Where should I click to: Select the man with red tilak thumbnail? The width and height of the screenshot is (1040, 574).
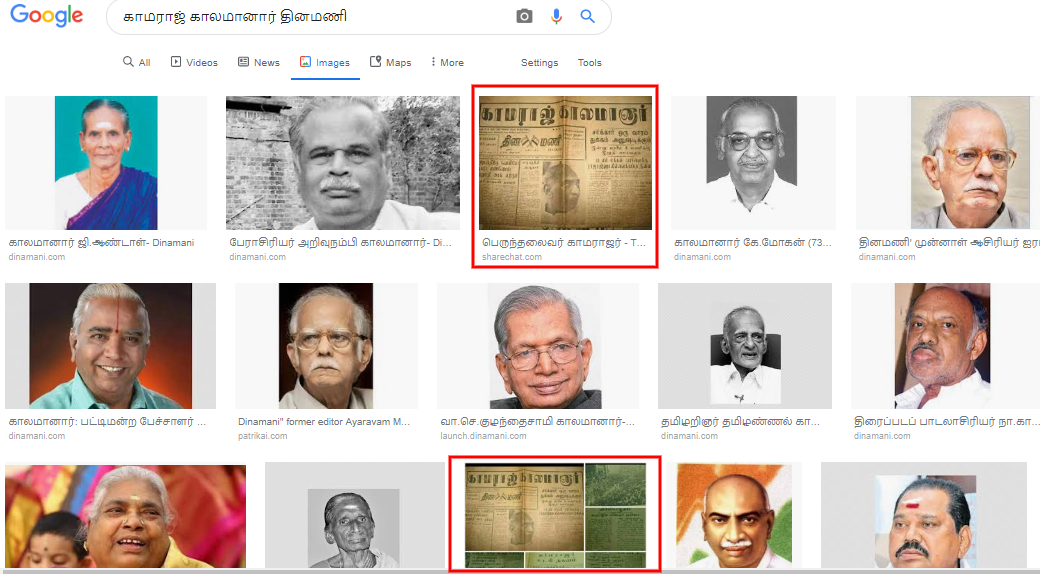[x=111, y=346]
